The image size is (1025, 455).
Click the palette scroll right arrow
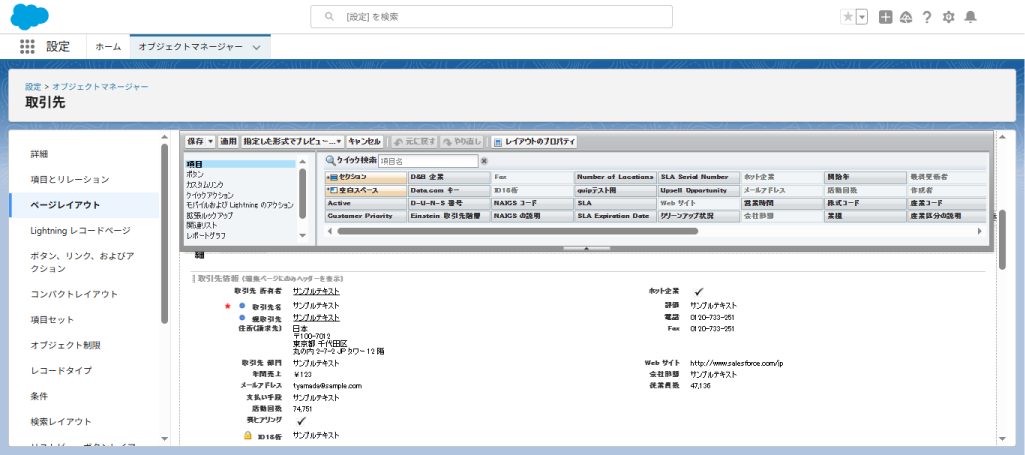pyautogui.click(x=979, y=231)
